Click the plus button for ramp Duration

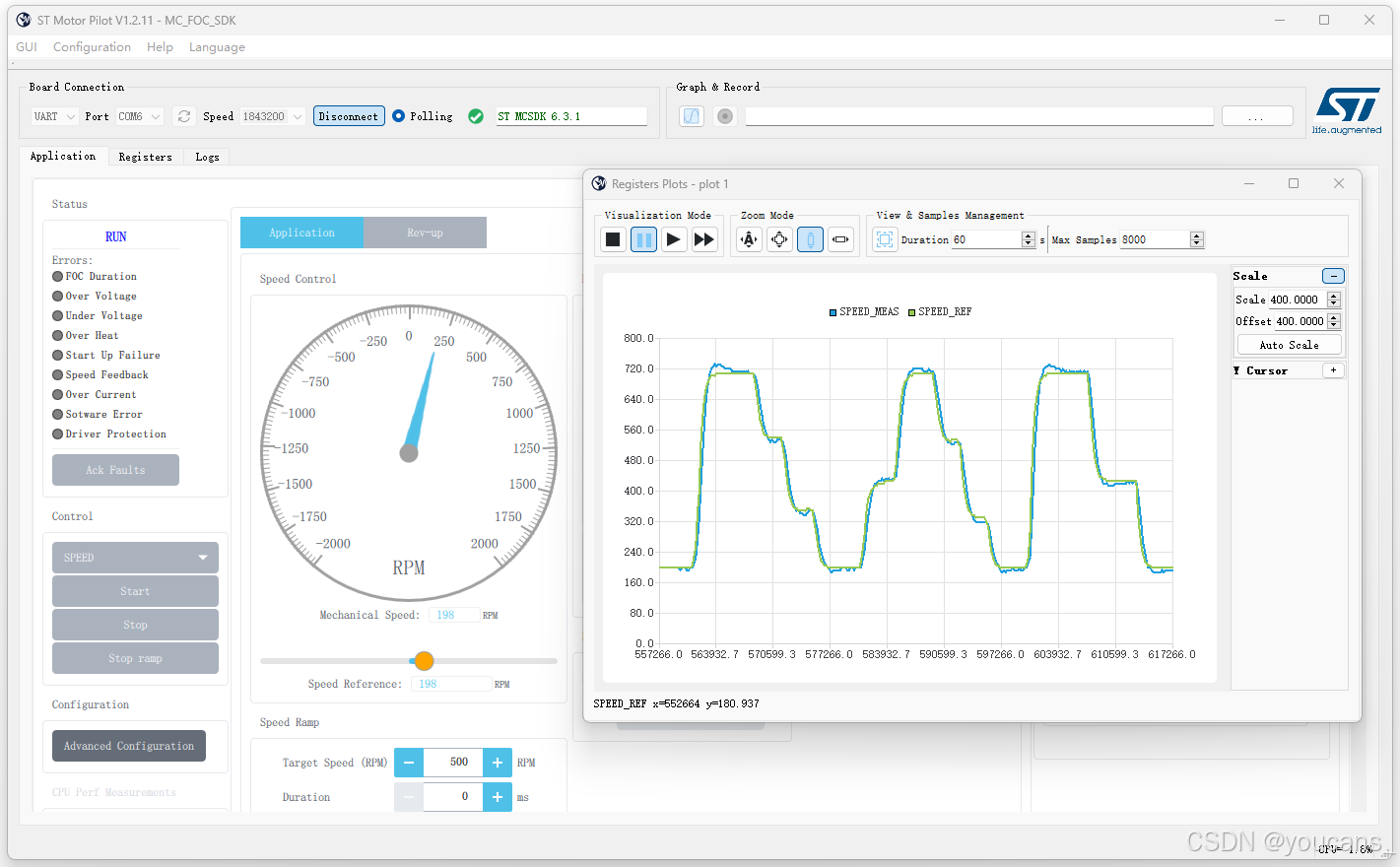coord(498,797)
